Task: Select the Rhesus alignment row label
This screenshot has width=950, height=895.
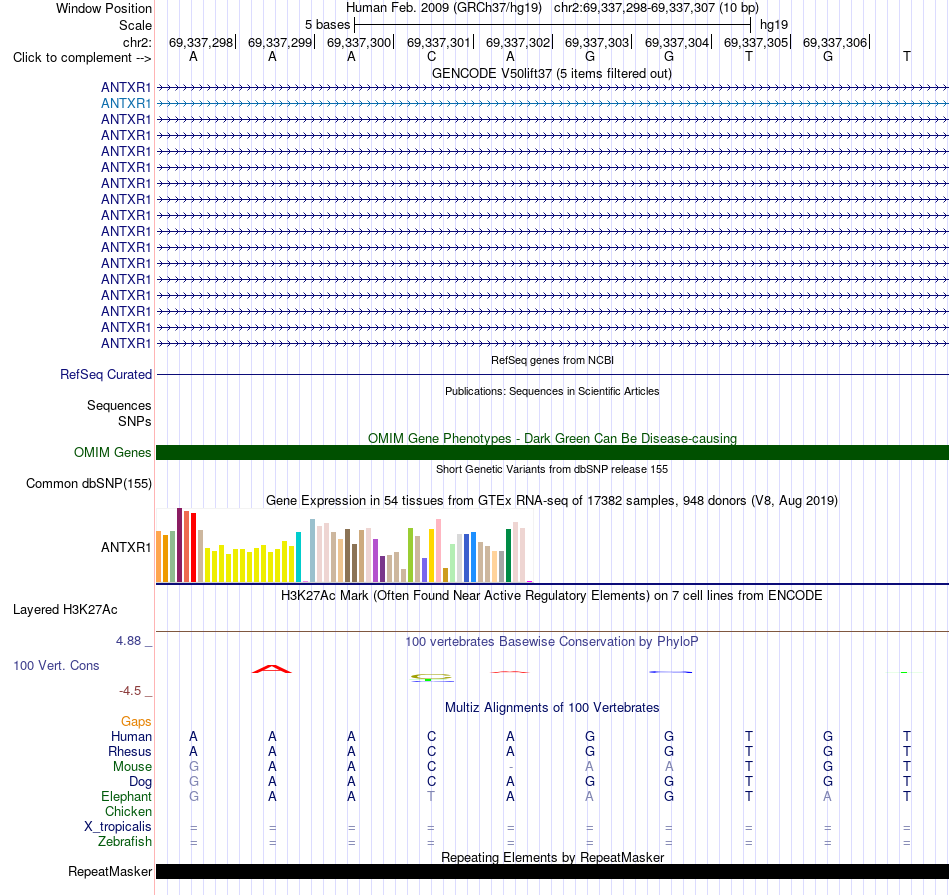Action: pos(130,751)
